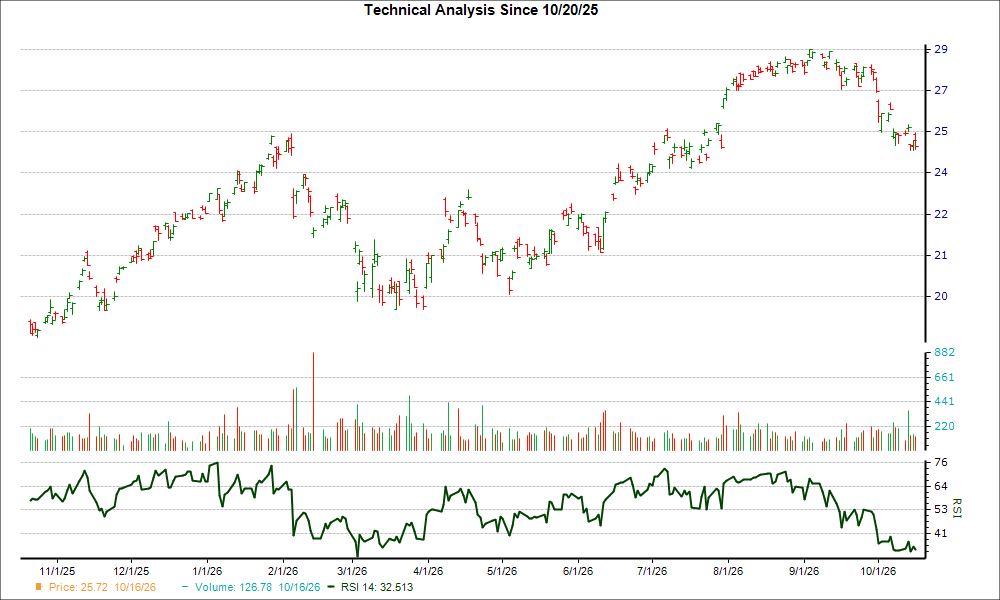The image size is (1000, 600).
Task: Click the volume axis label 220
Action: click(944, 426)
